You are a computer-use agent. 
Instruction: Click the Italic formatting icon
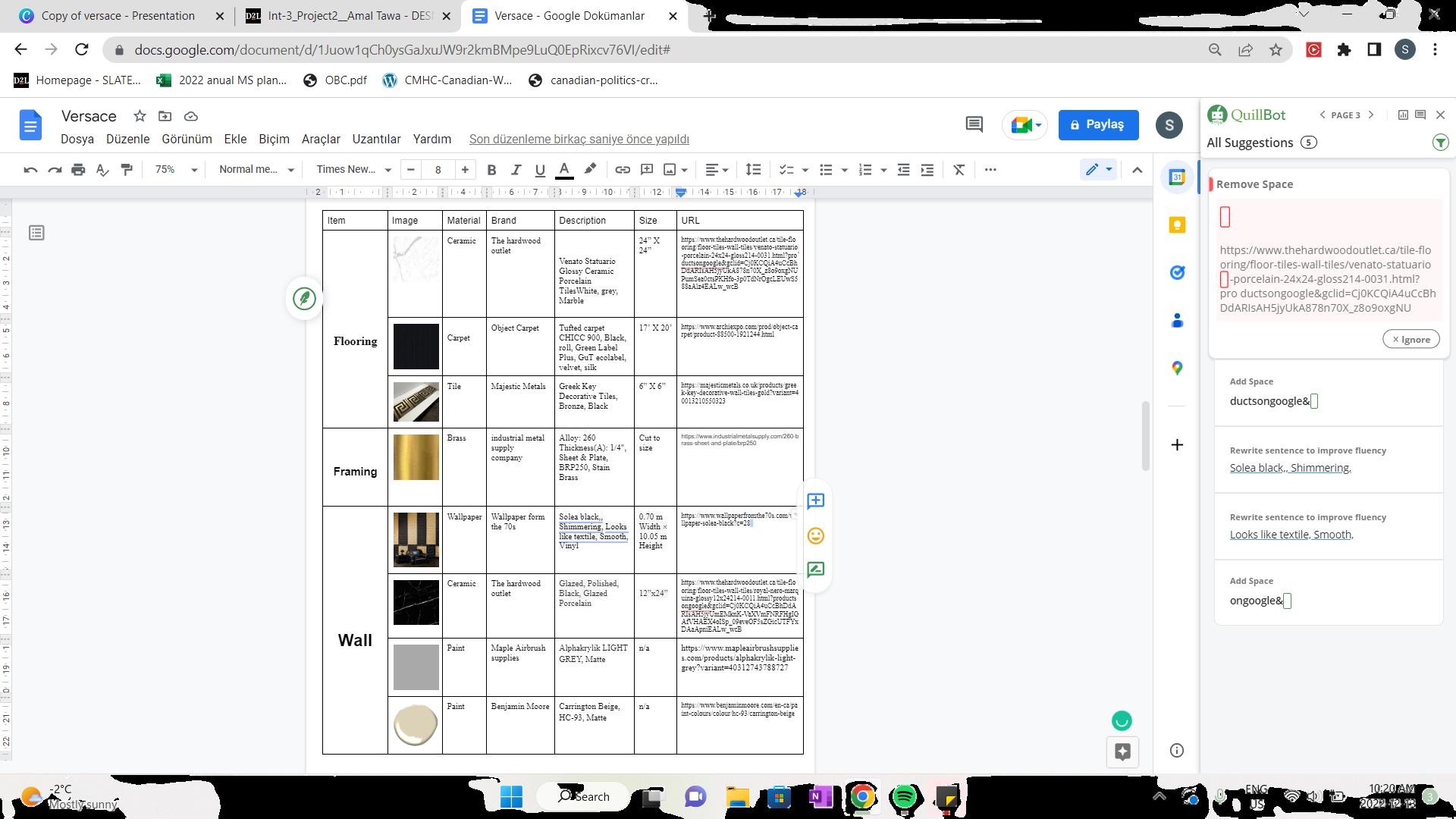(x=516, y=170)
